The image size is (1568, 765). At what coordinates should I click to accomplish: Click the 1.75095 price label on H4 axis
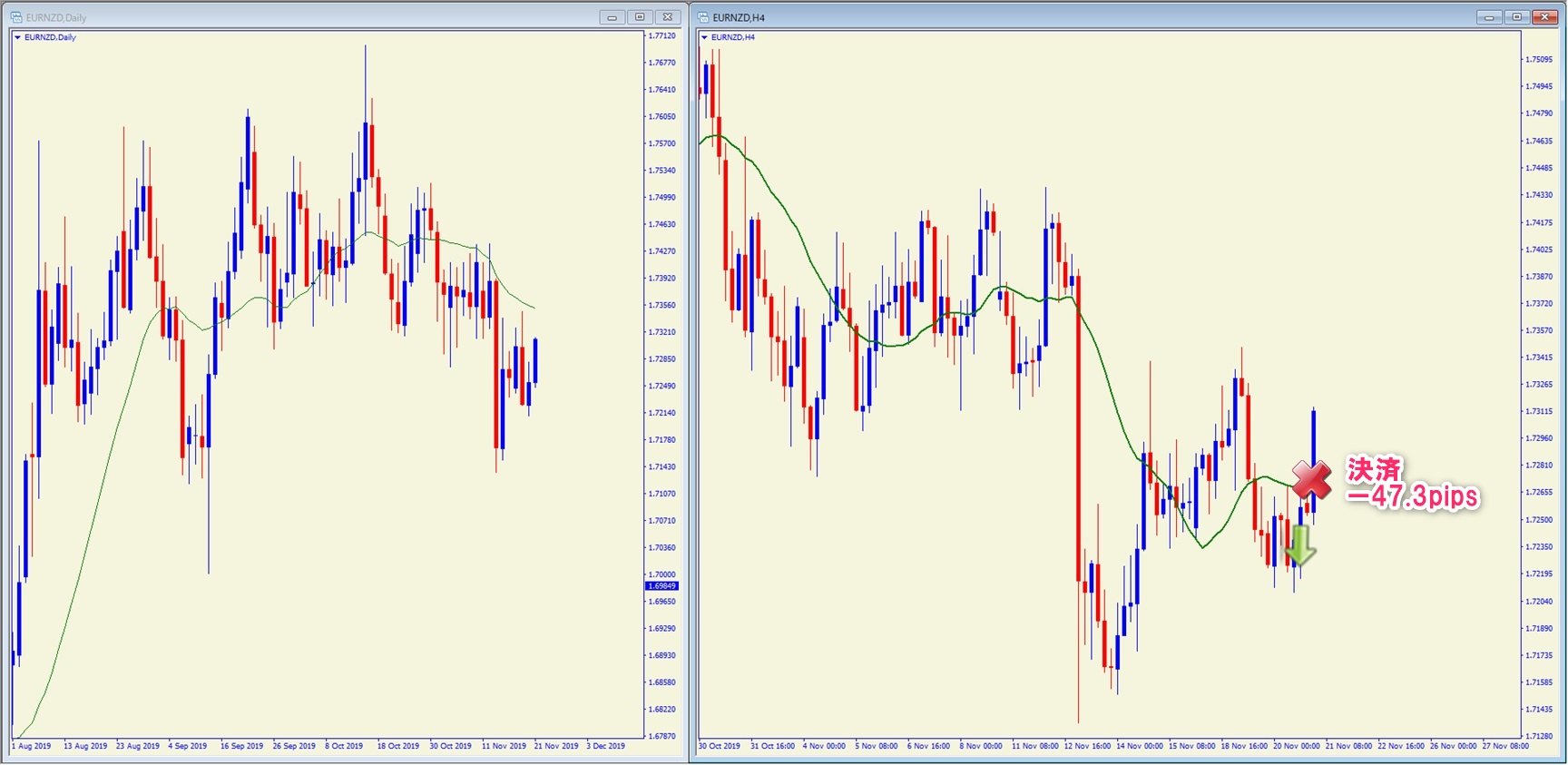1539,60
